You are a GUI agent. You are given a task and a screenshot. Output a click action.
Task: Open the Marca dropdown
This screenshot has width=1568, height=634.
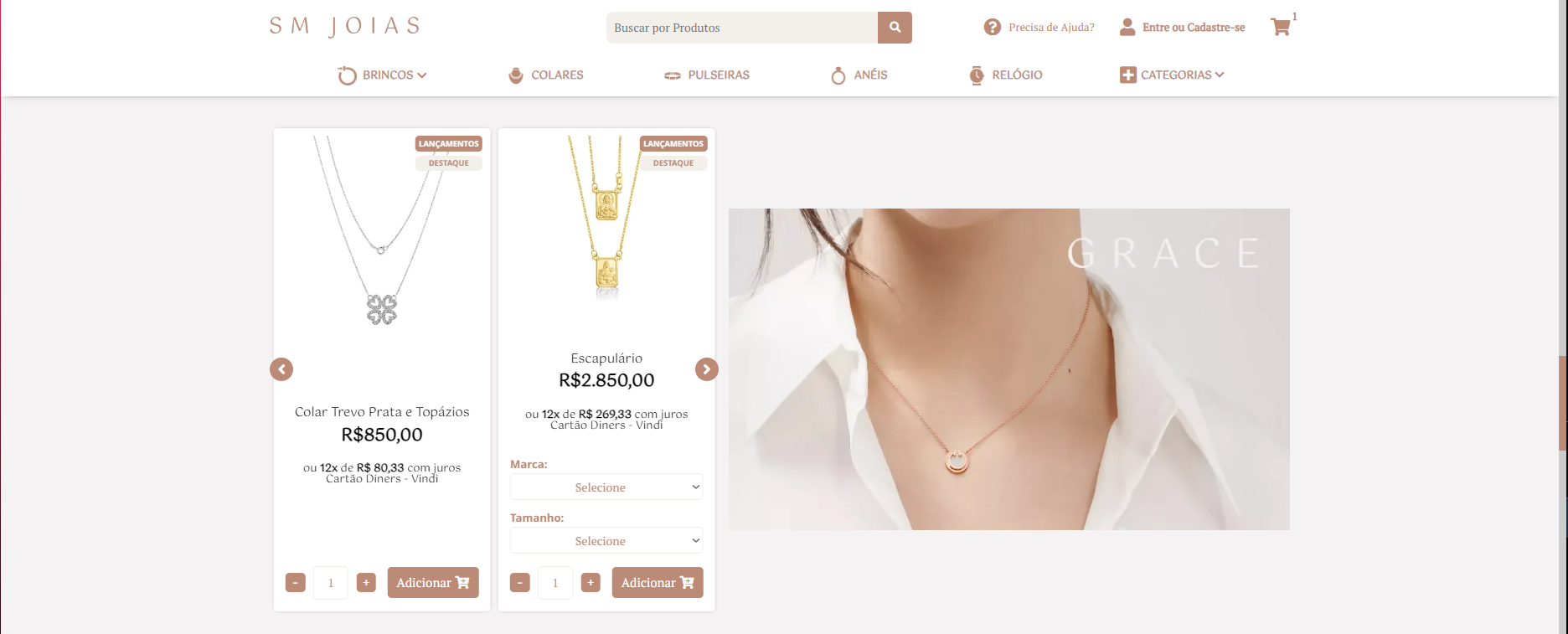tap(606, 487)
